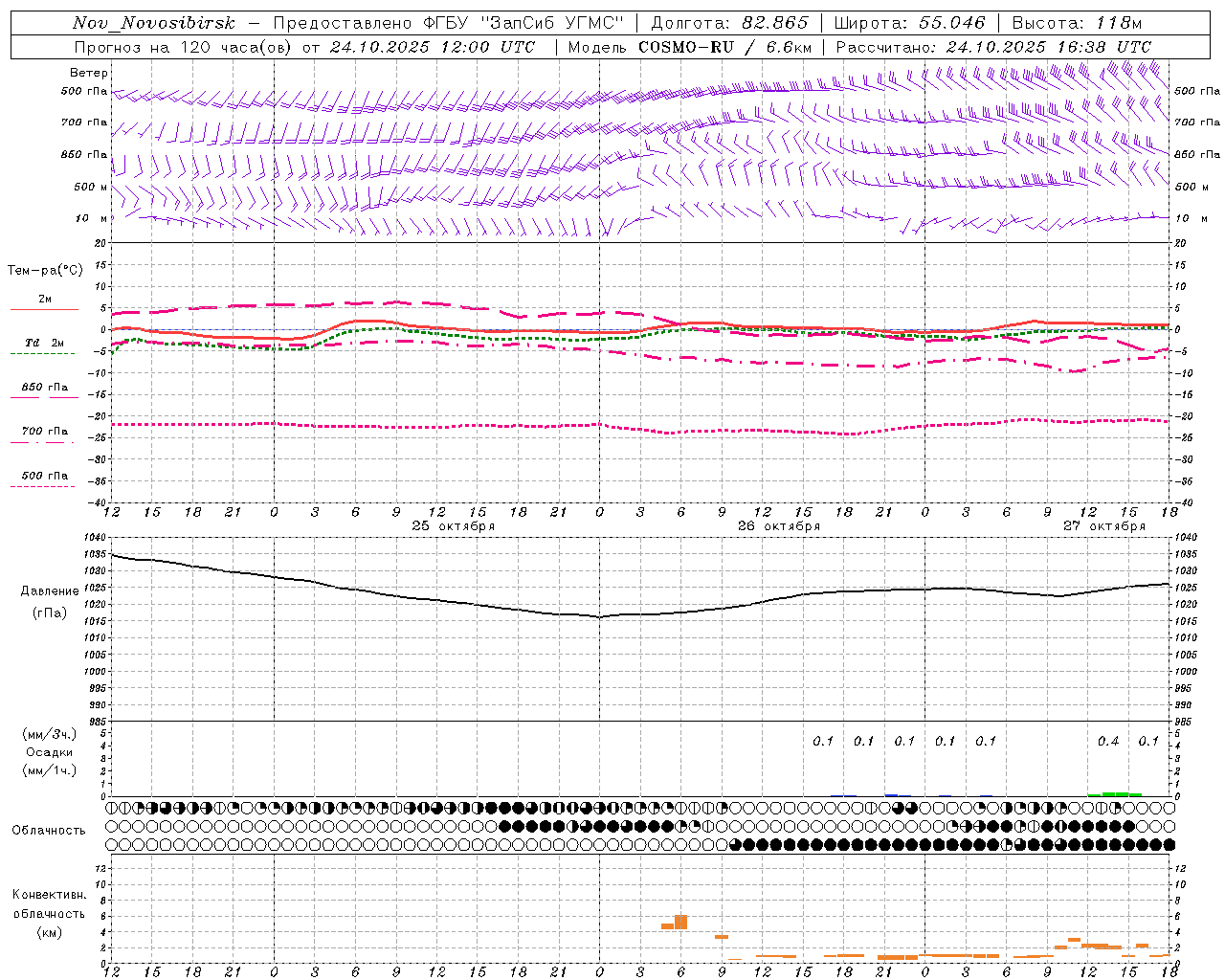Click the 'Td 2м' dew point legend entry
This screenshot has height=980, width=1225.
(x=44, y=346)
